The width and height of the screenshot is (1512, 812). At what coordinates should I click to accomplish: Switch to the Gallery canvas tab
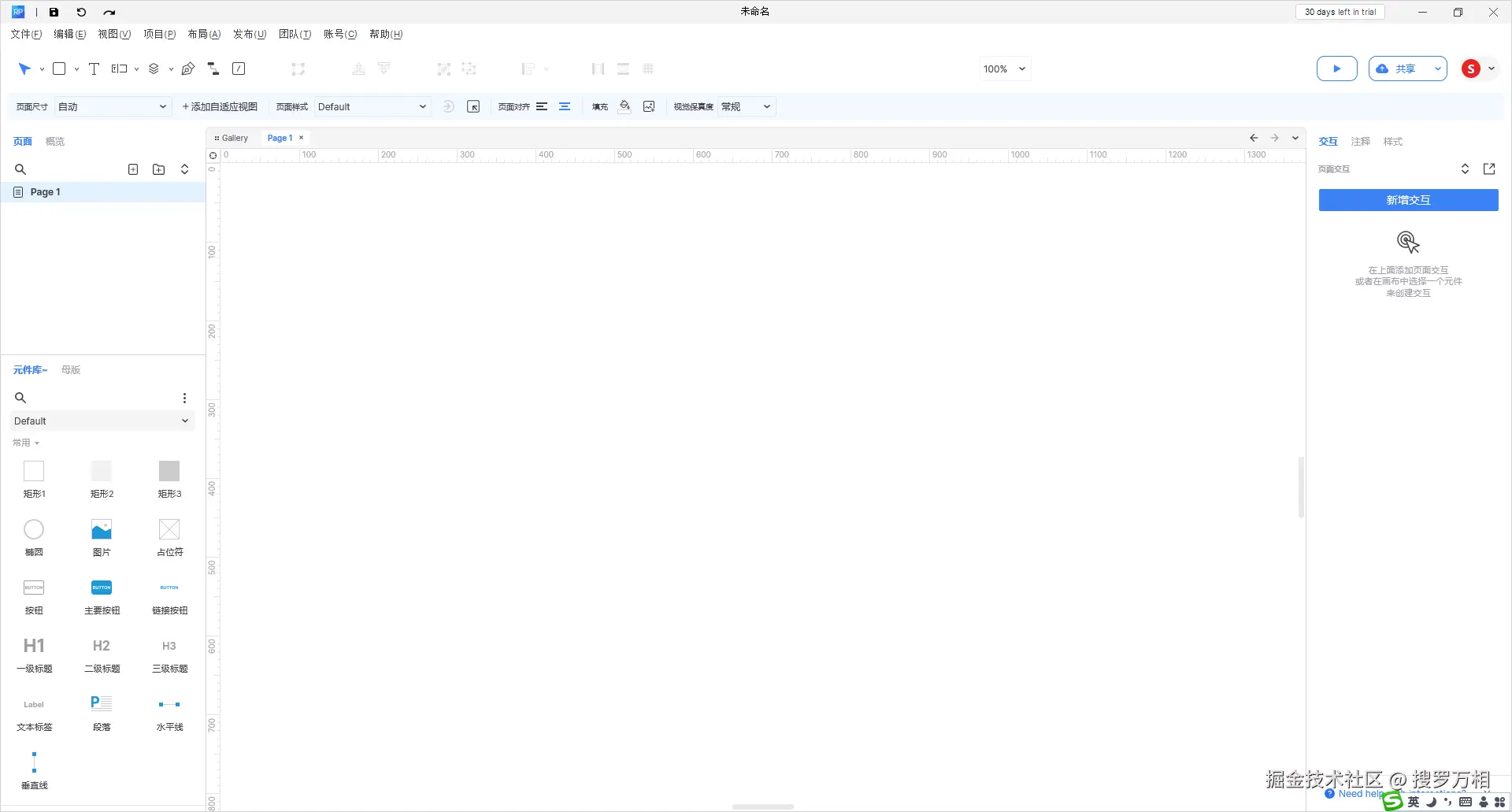click(x=232, y=138)
